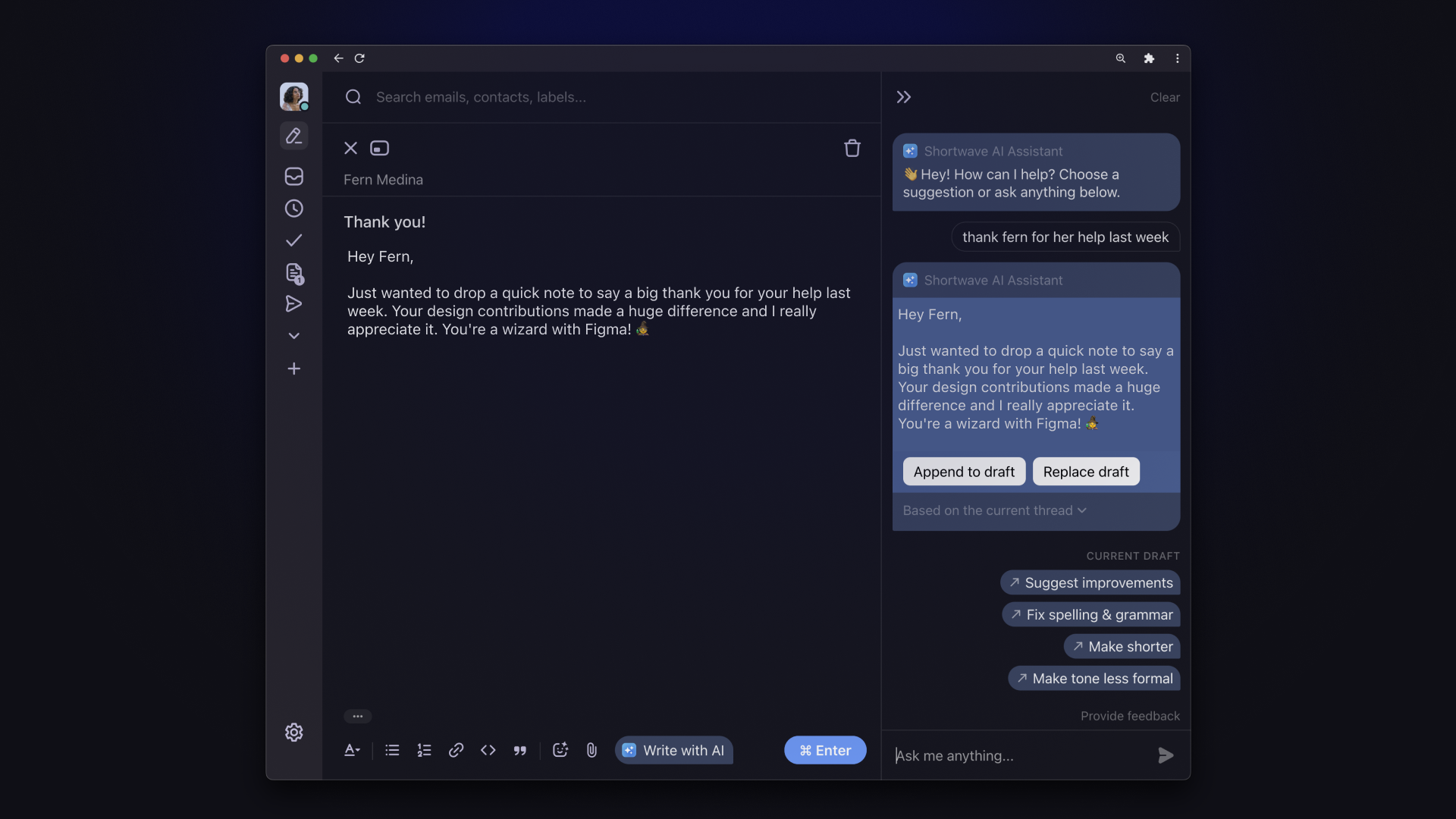The image size is (1456, 819).
Task: Click the send/outbox arrow icon
Action: click(x=293, y=305)
